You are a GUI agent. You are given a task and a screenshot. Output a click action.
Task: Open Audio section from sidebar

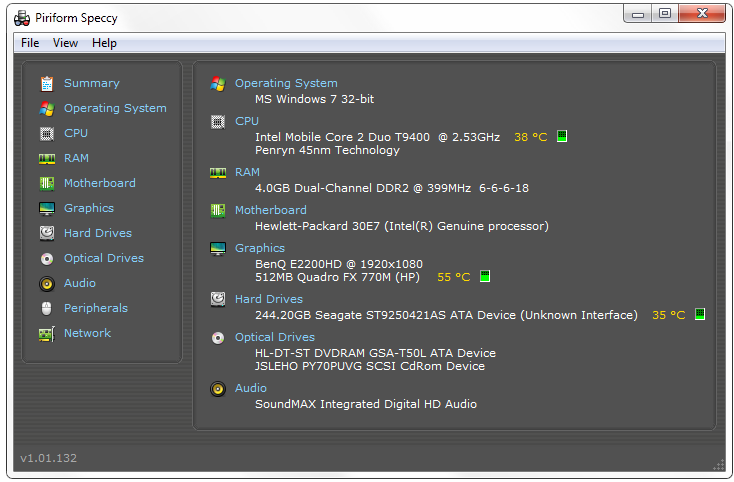point(80,283)
